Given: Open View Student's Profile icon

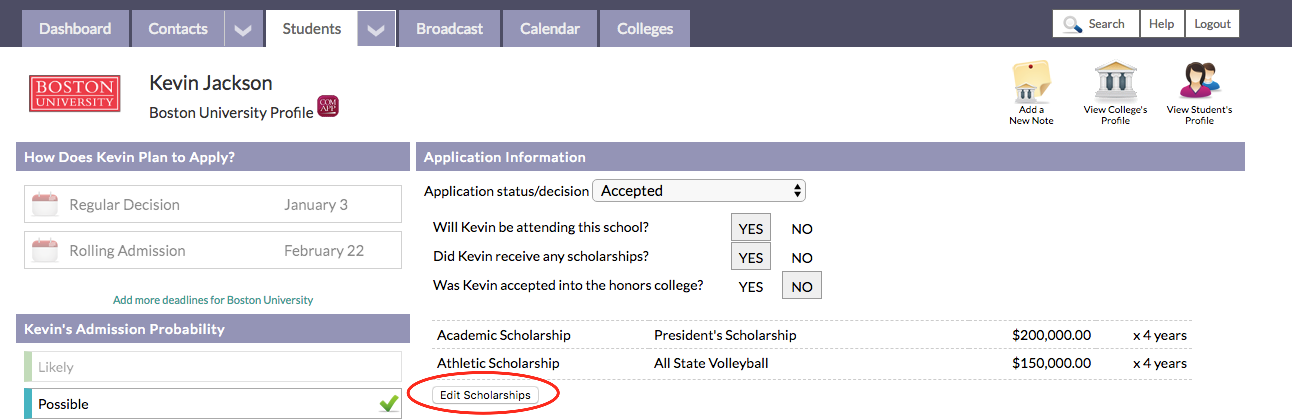Looking at the screenshot, I should (x=1199, y=82).
